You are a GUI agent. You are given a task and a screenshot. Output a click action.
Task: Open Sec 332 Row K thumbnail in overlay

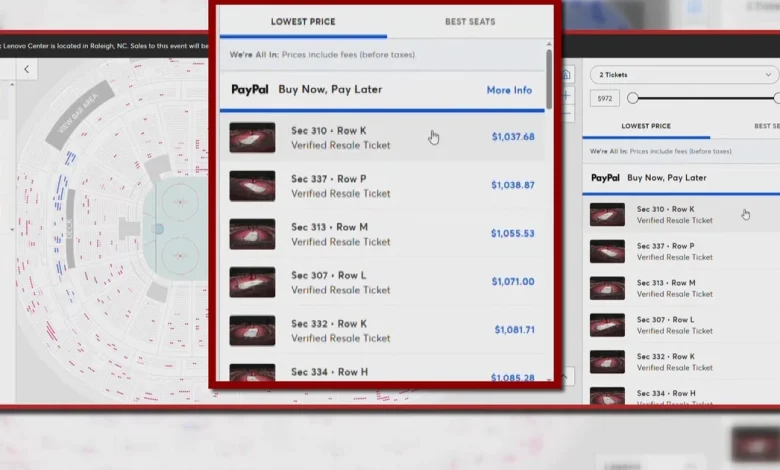click(x=252, y=331)
